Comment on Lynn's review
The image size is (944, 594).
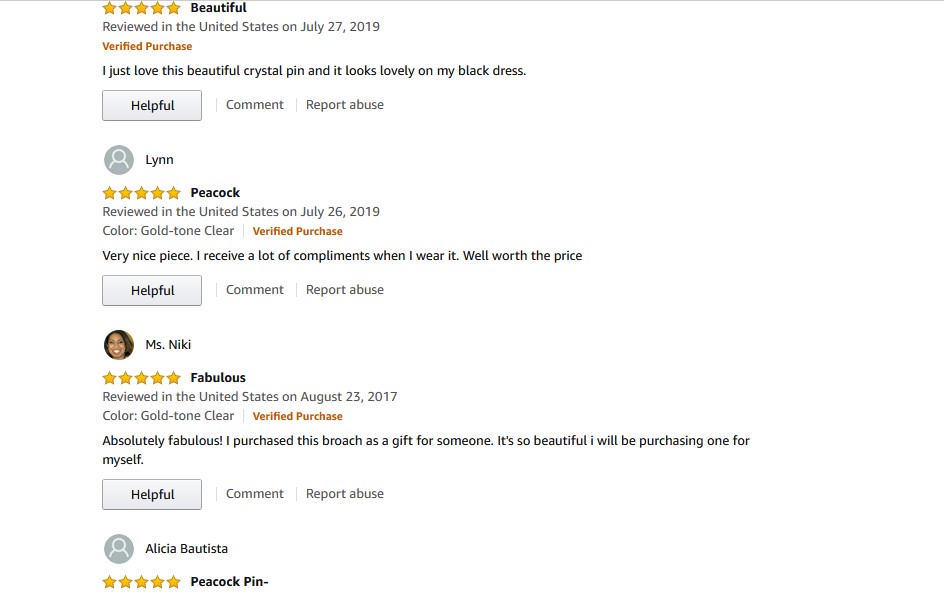point(254,290)
